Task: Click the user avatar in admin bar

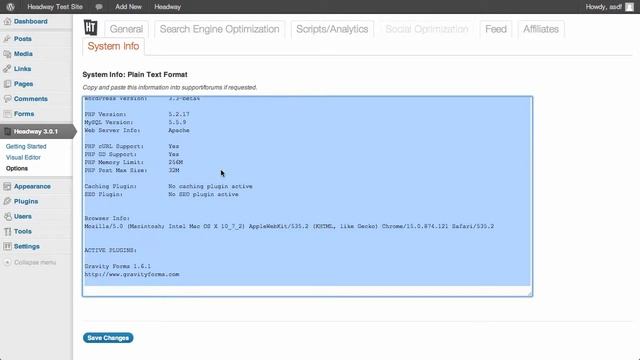Action: pos(629,7)
